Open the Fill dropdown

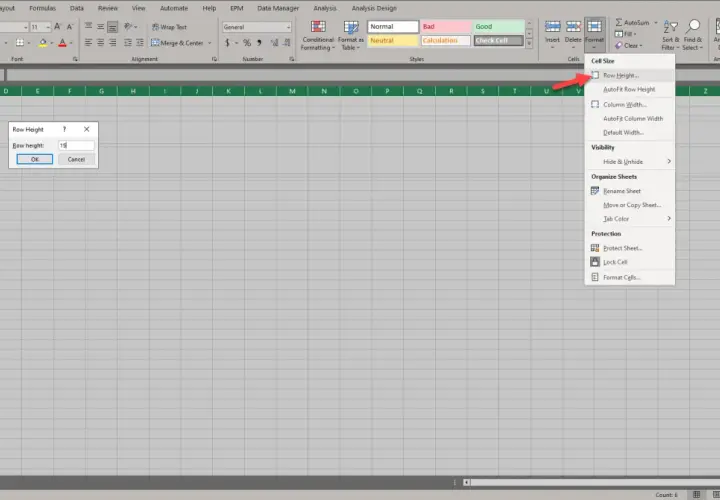click(625, 34)
